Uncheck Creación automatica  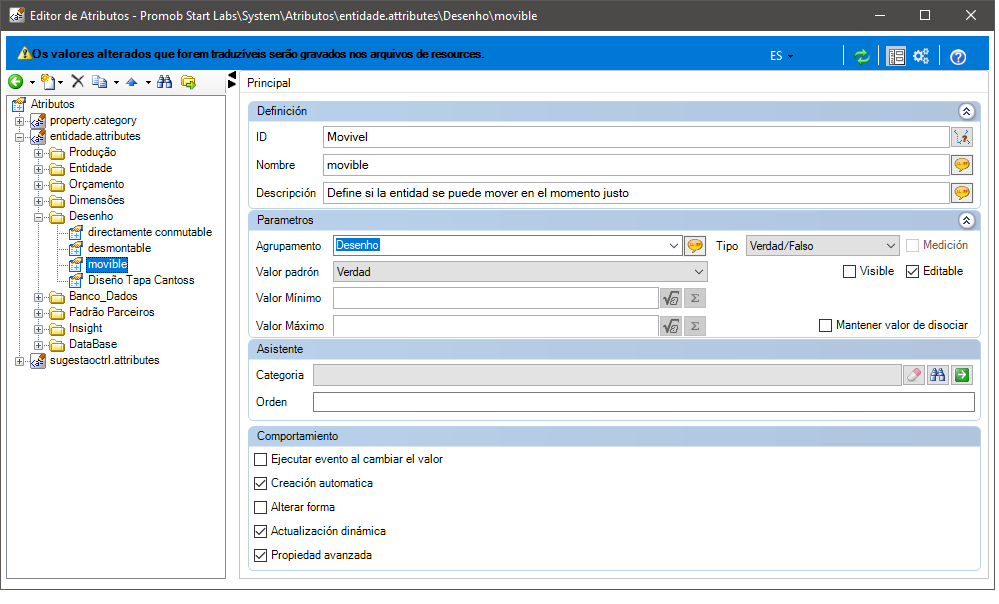(260, 484)
